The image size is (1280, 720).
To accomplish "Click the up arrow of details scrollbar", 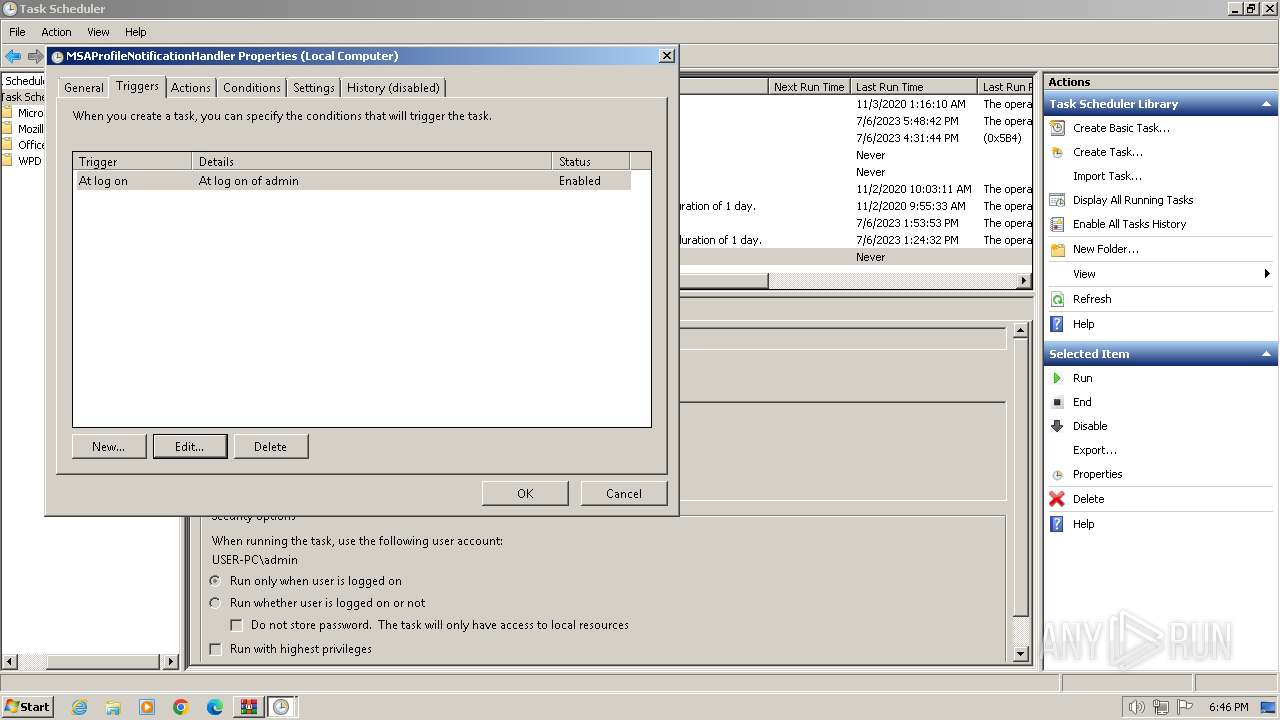I will [x=1021, y=330].
